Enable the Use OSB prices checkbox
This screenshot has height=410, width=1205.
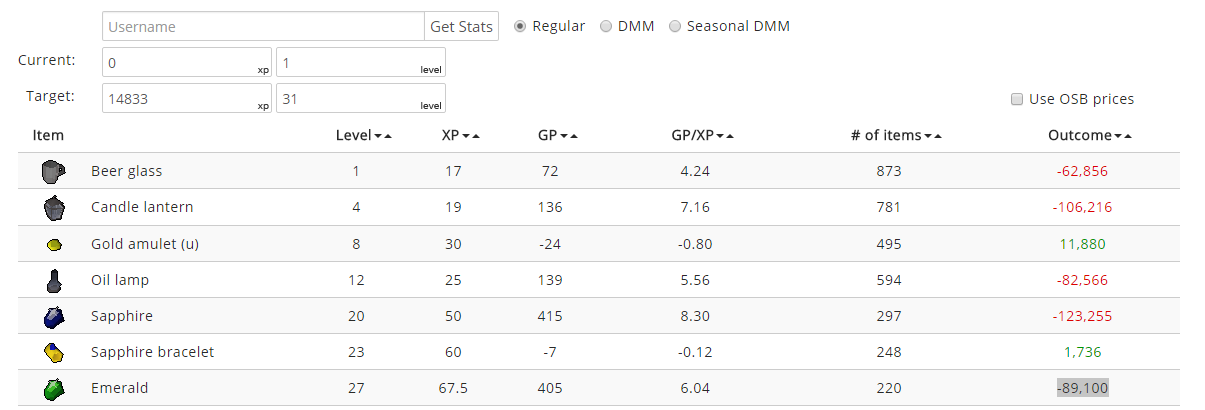pos(1017,99)
